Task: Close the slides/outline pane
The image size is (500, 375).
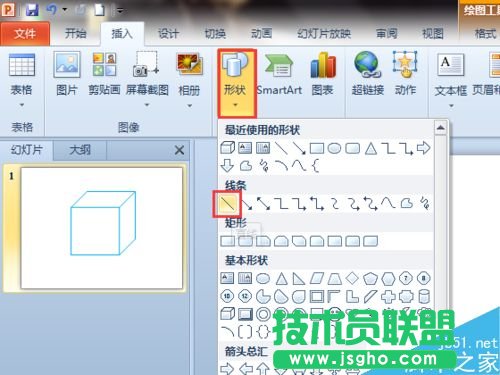Action: point(179,150)
